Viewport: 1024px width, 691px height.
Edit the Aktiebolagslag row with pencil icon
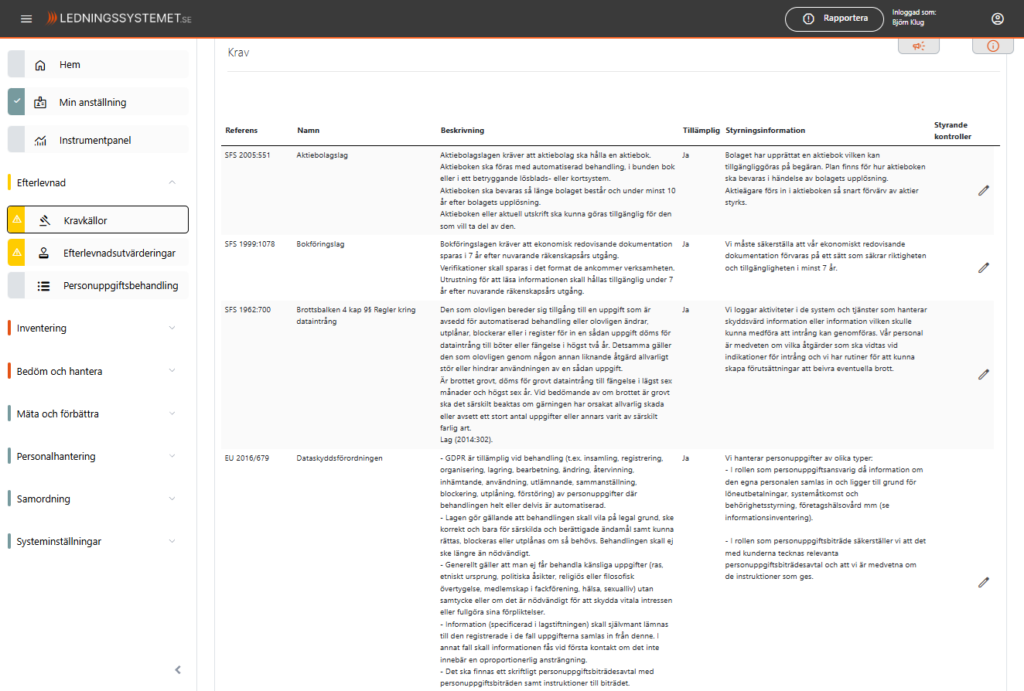tap(983, 190)
